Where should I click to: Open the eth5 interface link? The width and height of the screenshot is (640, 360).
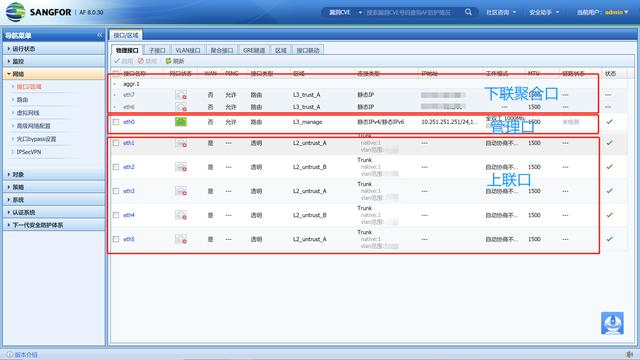(129, 239)
